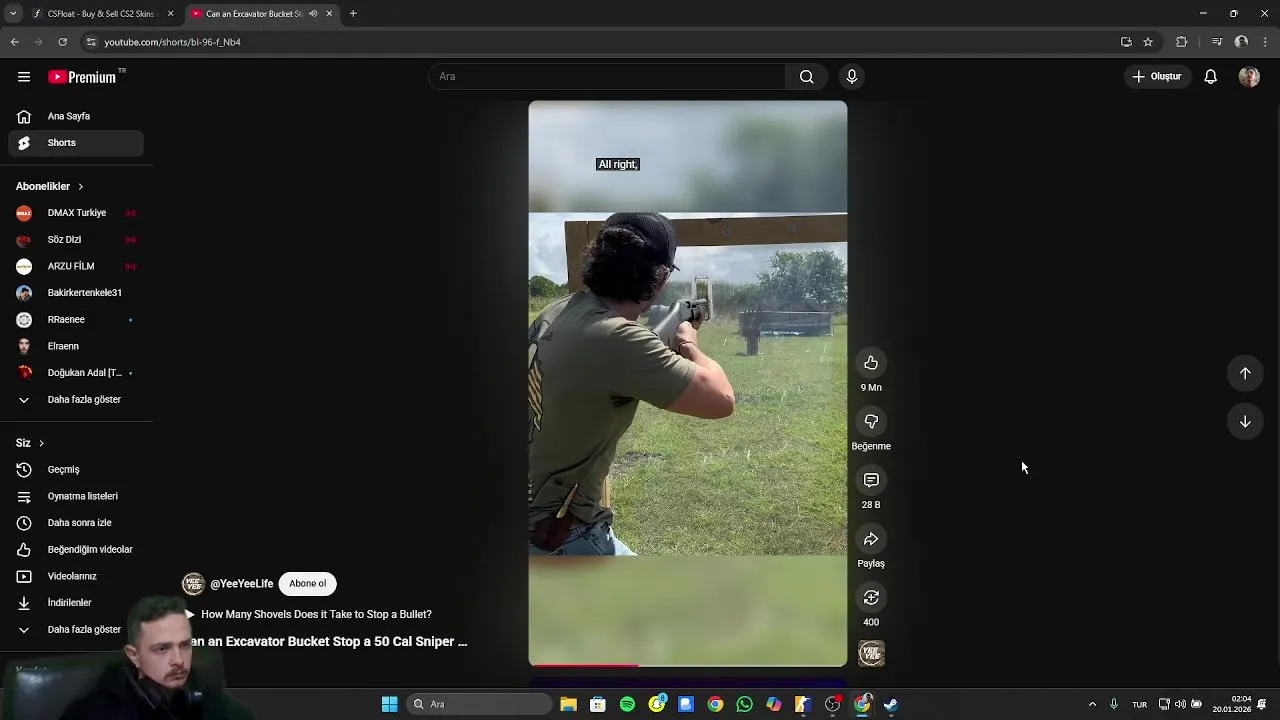Open Chrome three-dot menu
This screenshot has height=720, width=1280.
coord(1266,42)
